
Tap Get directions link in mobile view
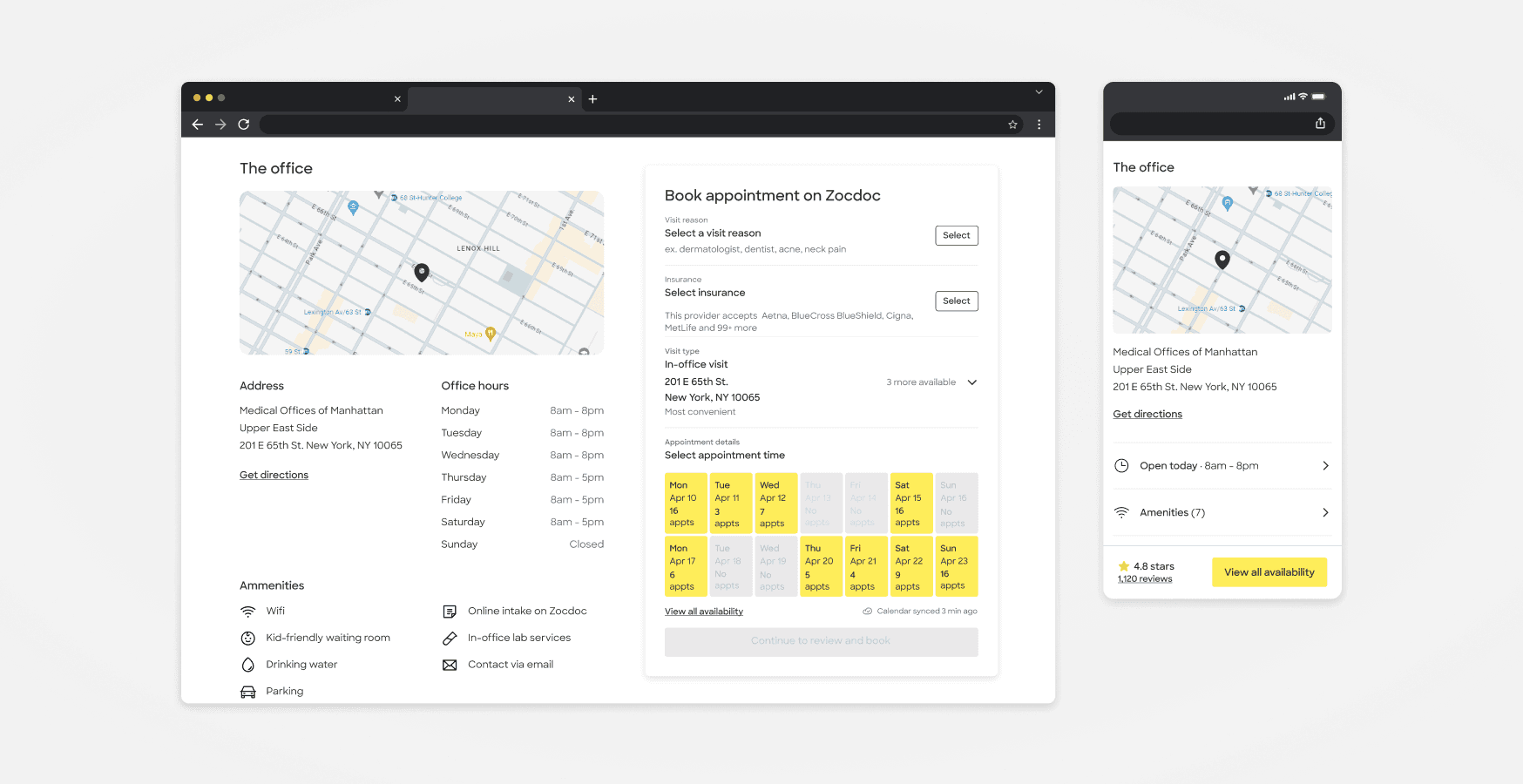(1147, 414)
